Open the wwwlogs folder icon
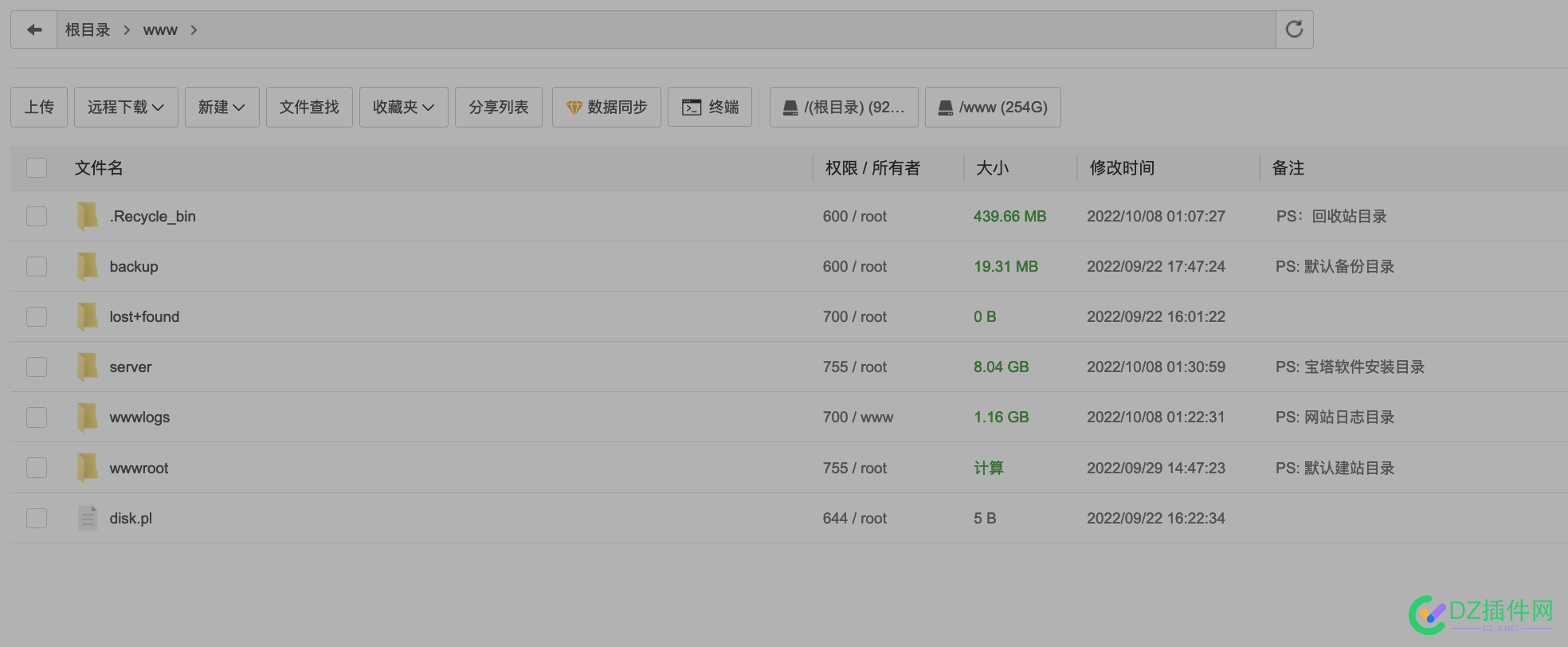Viewport: 1568px width, 647px height. click(88, 417)
